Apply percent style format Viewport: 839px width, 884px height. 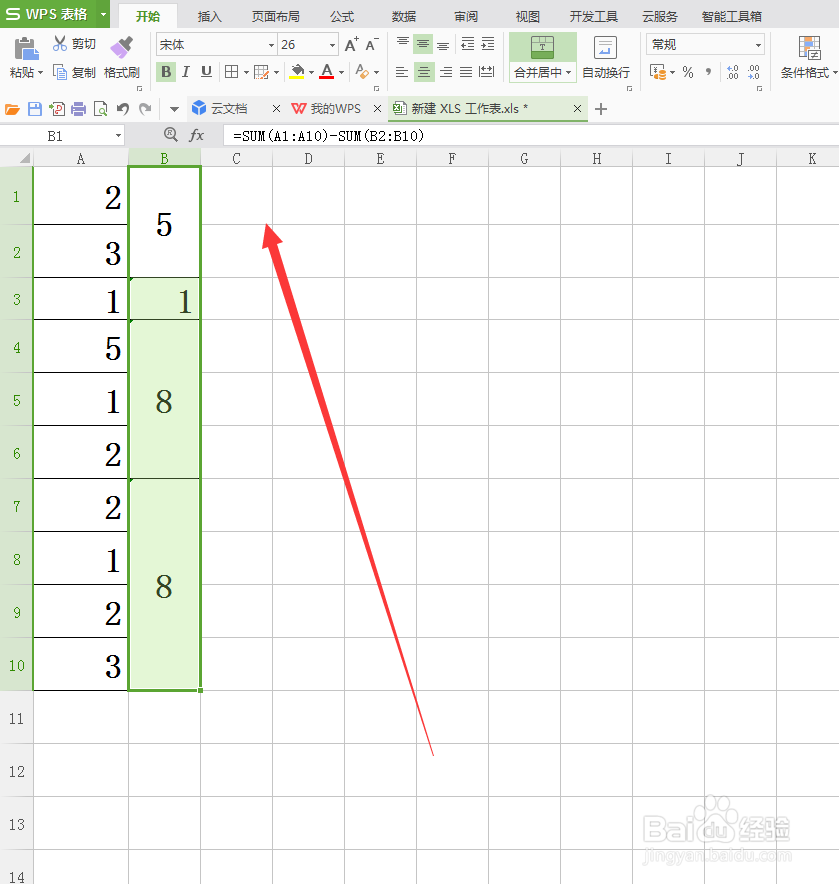(687, 72)
